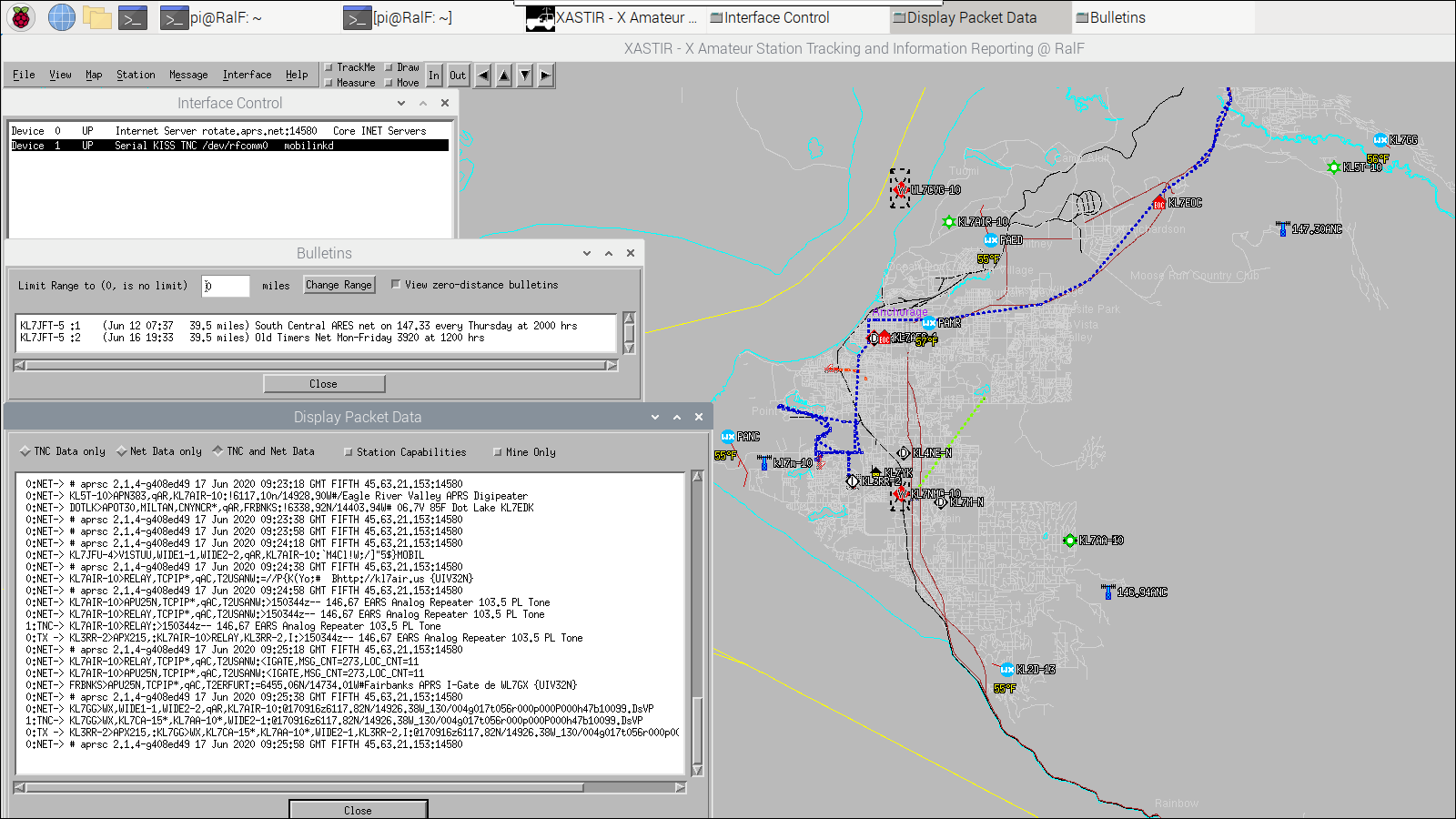This screenshot has height=819, width=1456.
Task: Select the KL7AIR-10 green star icon
Action: [949, 222]
